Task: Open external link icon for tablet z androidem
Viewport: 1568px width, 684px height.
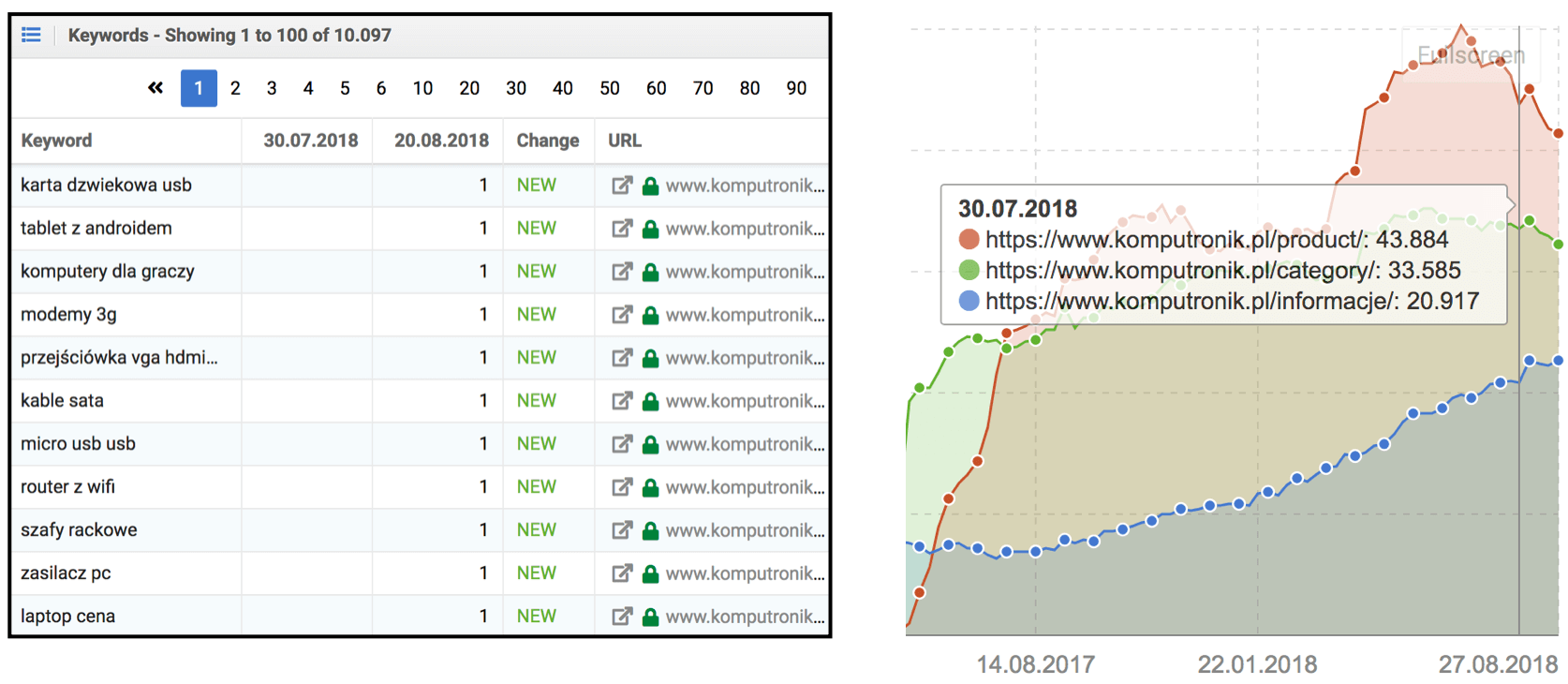Action: [622, 229]
